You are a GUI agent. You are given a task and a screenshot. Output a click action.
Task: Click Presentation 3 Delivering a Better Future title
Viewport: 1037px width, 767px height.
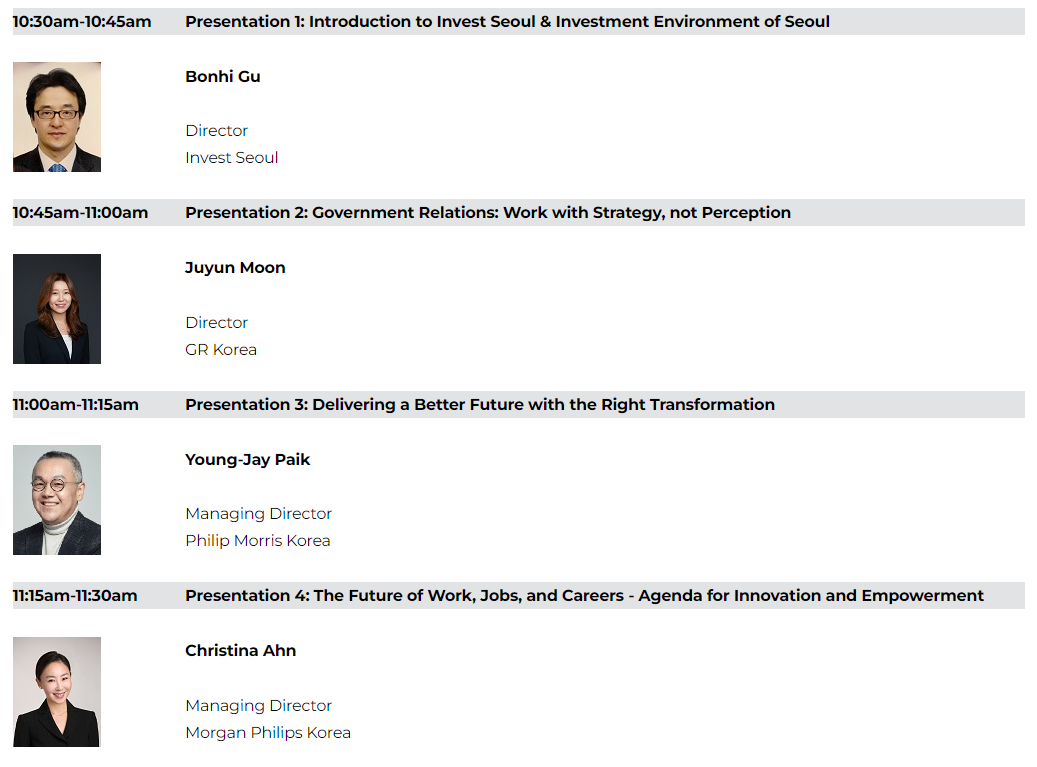pos(480,405)
